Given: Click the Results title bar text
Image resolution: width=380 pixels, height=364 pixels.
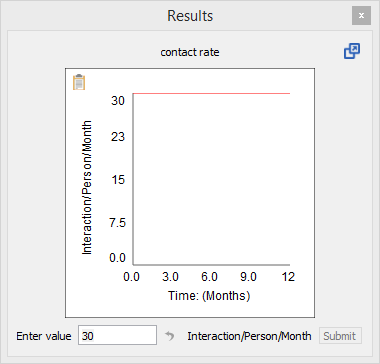Looking at the screenshot, I should pos(190,16).
